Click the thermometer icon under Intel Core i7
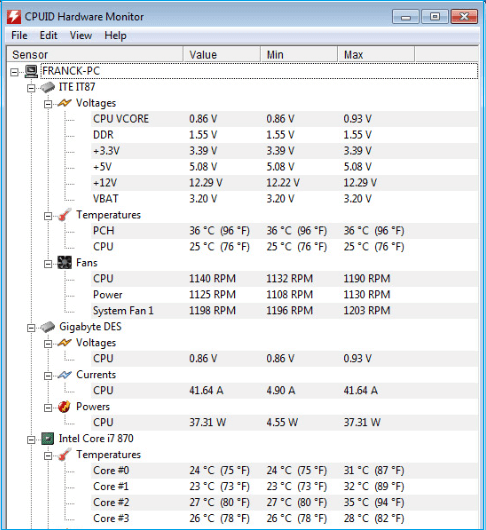 (x=64, y=455)
